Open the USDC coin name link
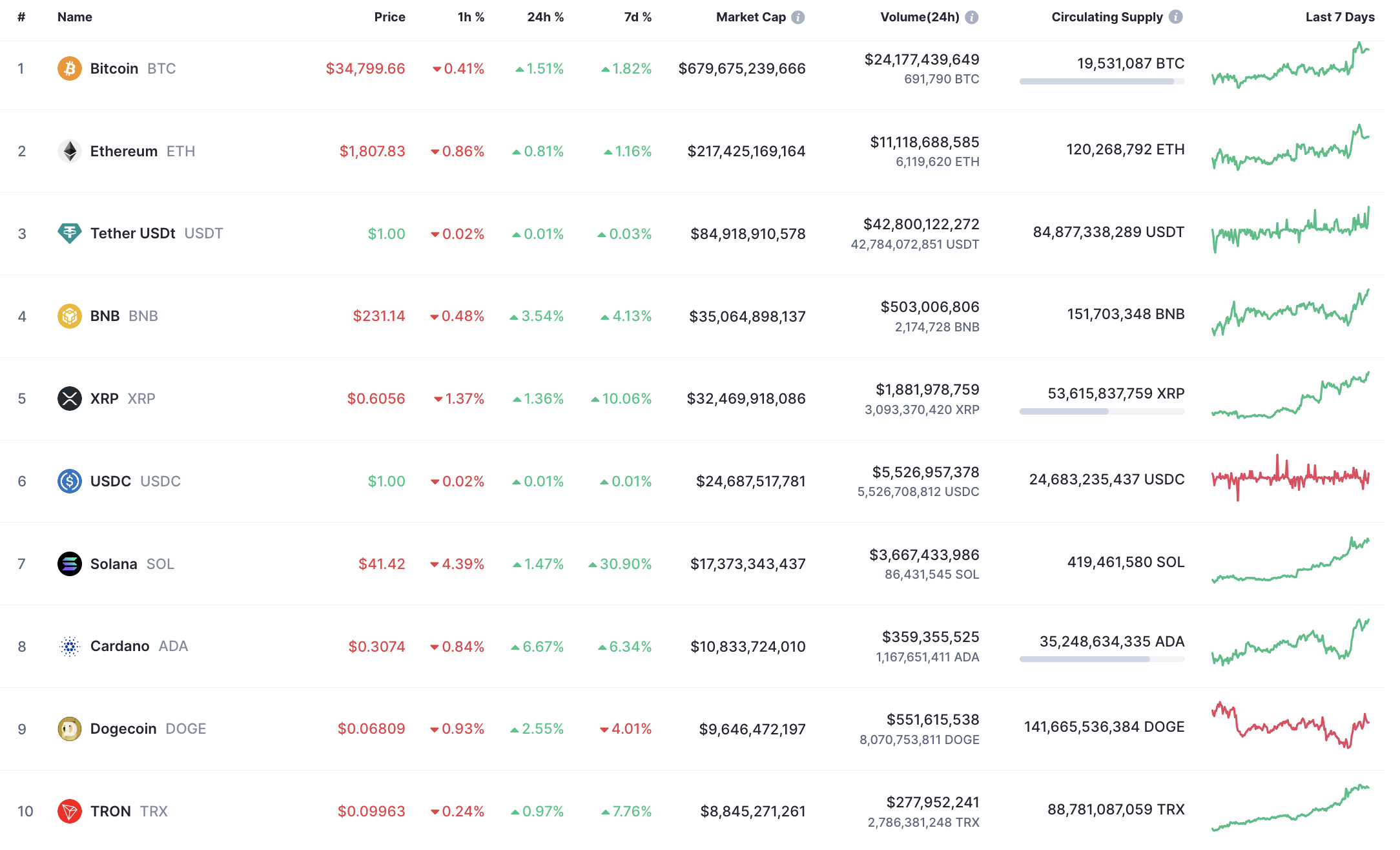Viewport: 1400px width, 850px height. (x=111, y=481)
